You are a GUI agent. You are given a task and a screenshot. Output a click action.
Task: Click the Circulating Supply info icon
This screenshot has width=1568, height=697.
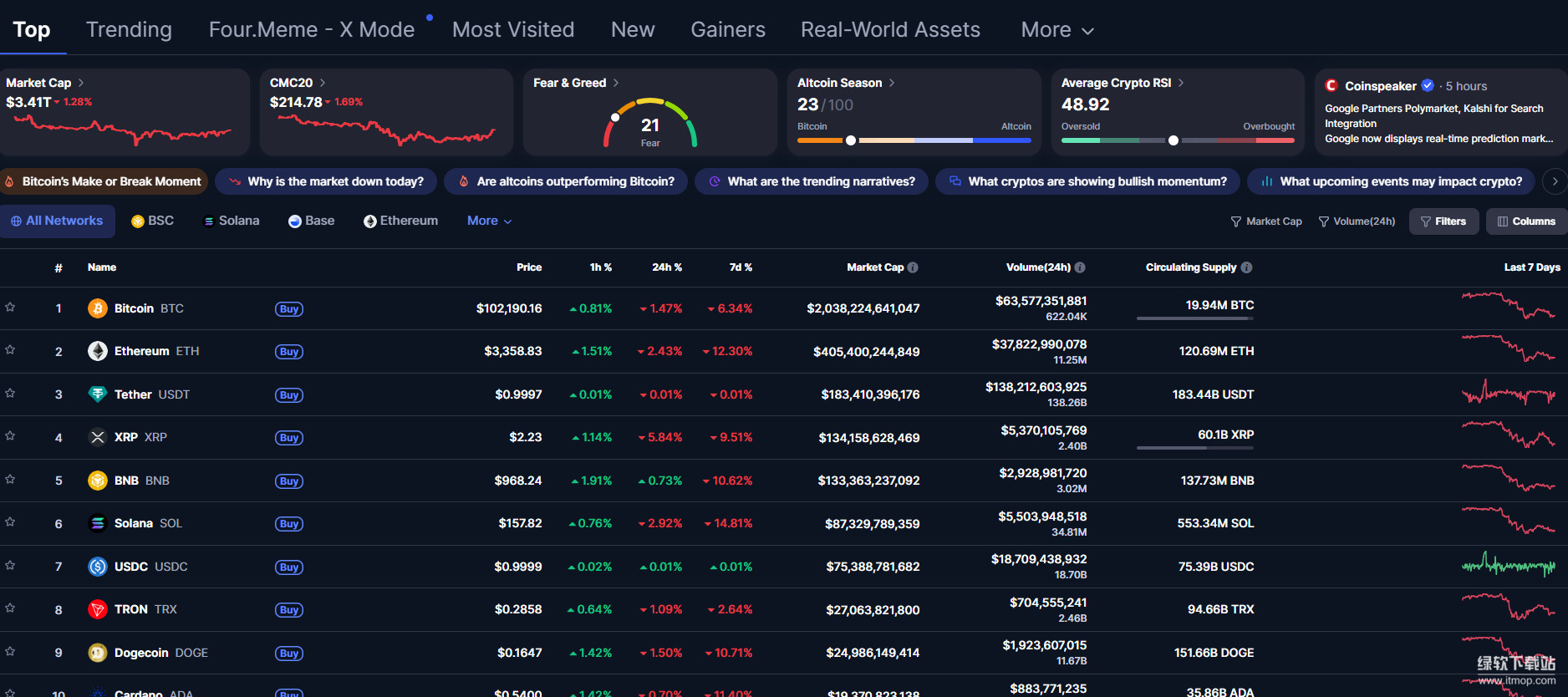[x=1246, y=267]
